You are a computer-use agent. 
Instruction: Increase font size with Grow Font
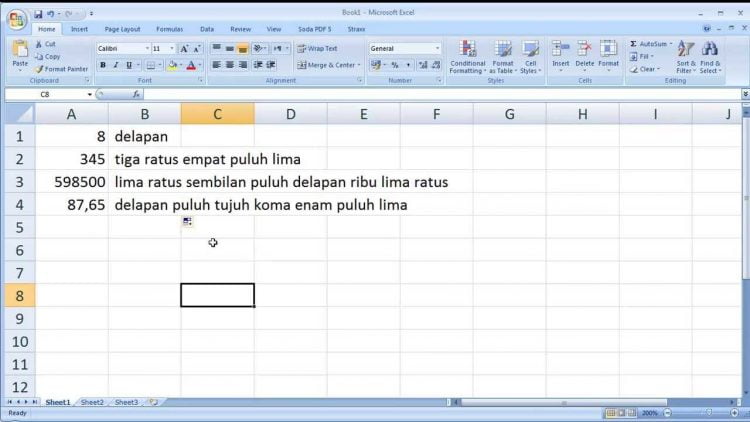[184, 49]
